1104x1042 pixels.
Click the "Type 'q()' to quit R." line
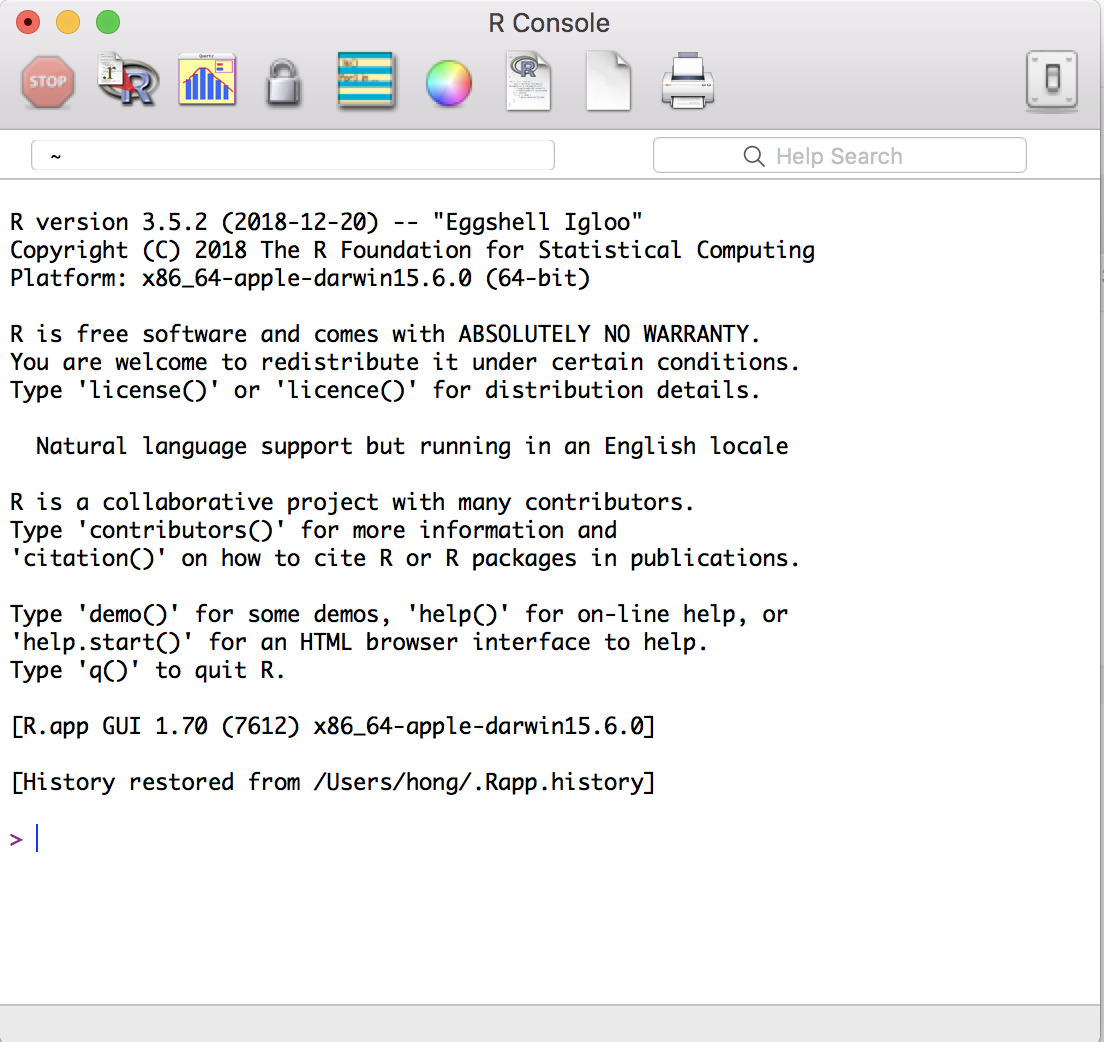coord(147,670)
